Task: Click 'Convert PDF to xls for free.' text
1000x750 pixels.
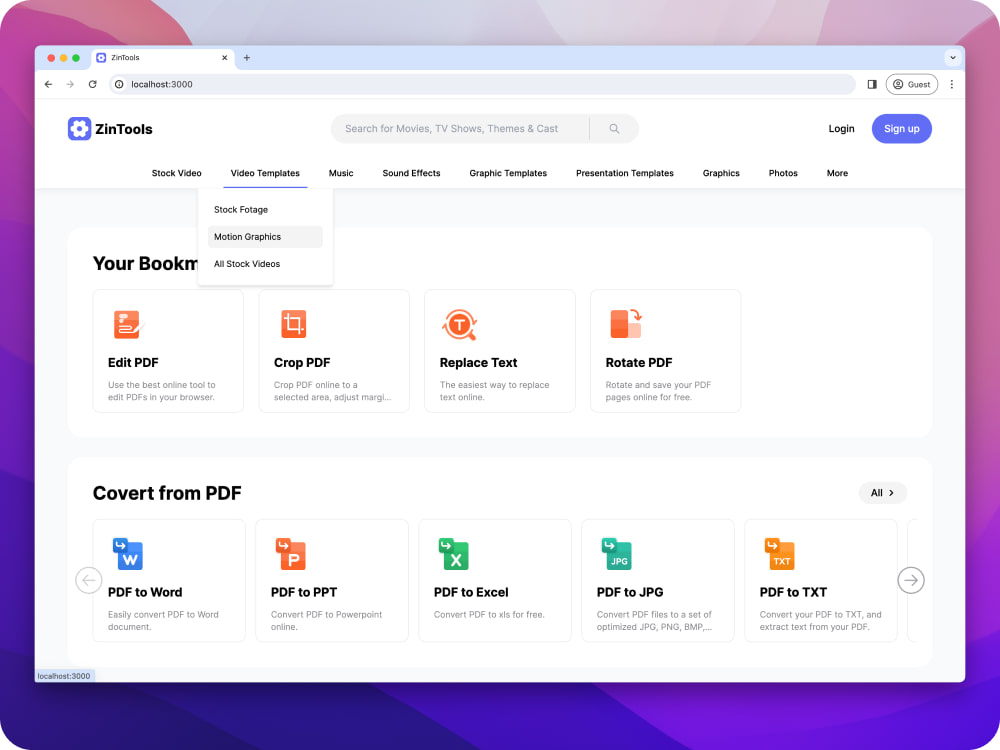Action: [489, 615]
